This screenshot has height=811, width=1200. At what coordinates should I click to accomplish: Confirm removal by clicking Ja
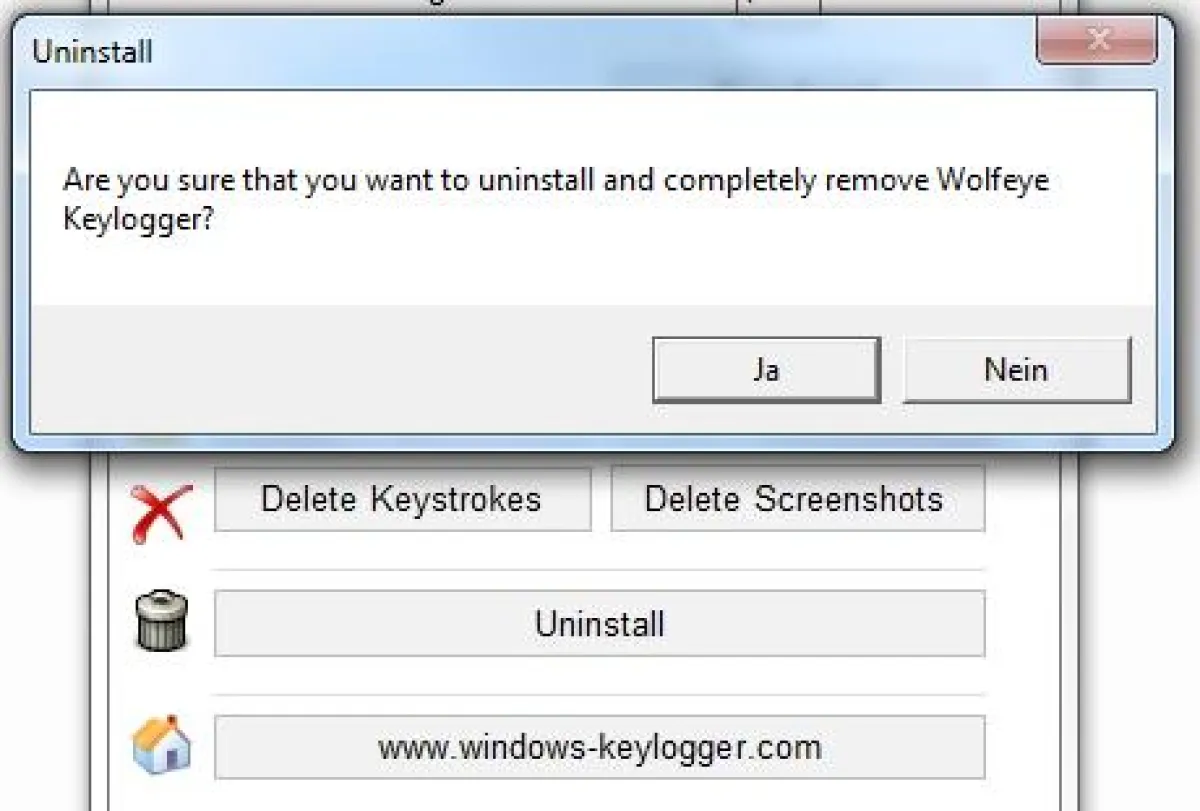click(766, 370)
